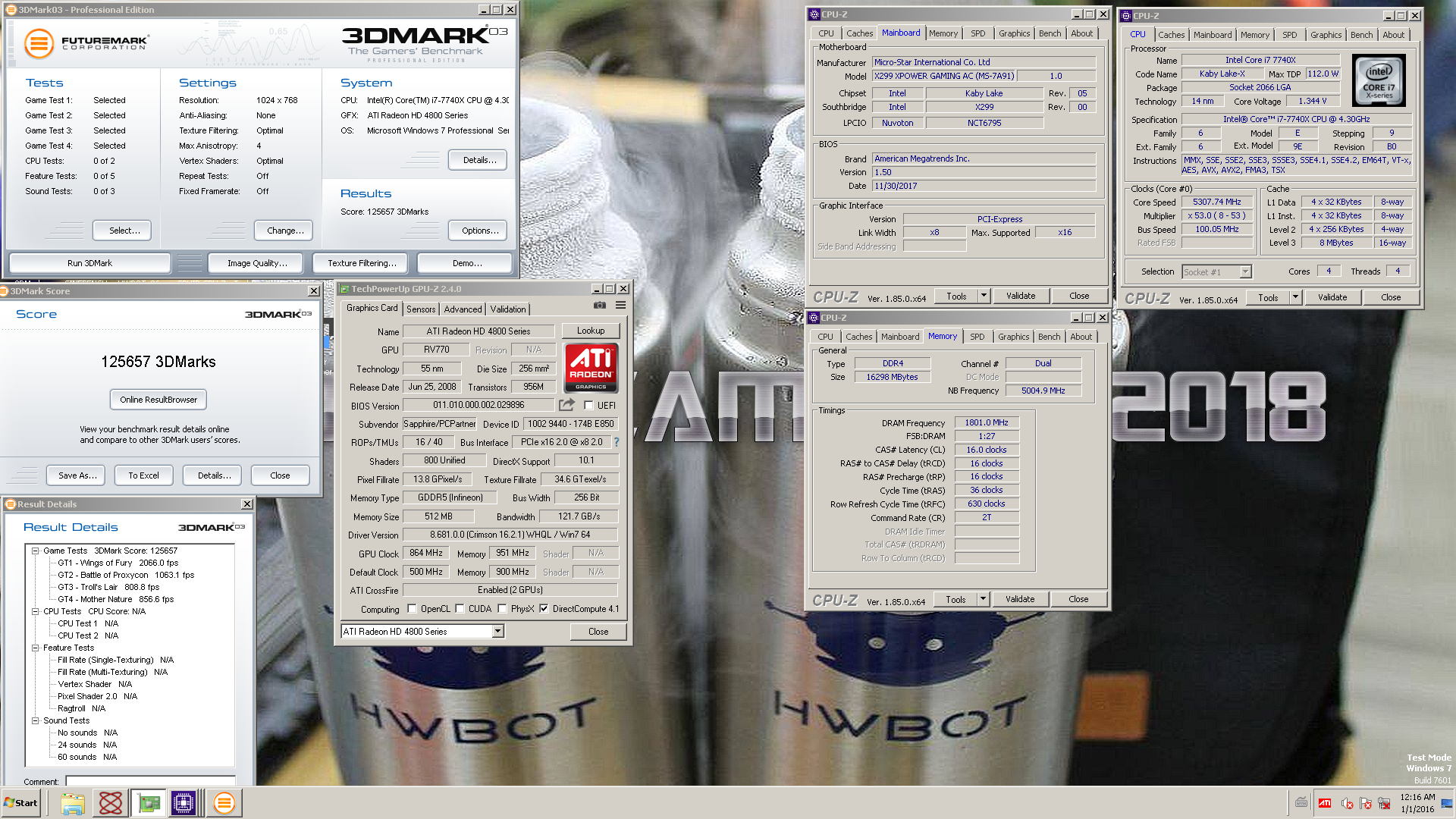The height and width of the screenshot is (819, 1456).
Task: Click the Intel Core i7 logo in CPU-Z
Action: pos(1379,80)
